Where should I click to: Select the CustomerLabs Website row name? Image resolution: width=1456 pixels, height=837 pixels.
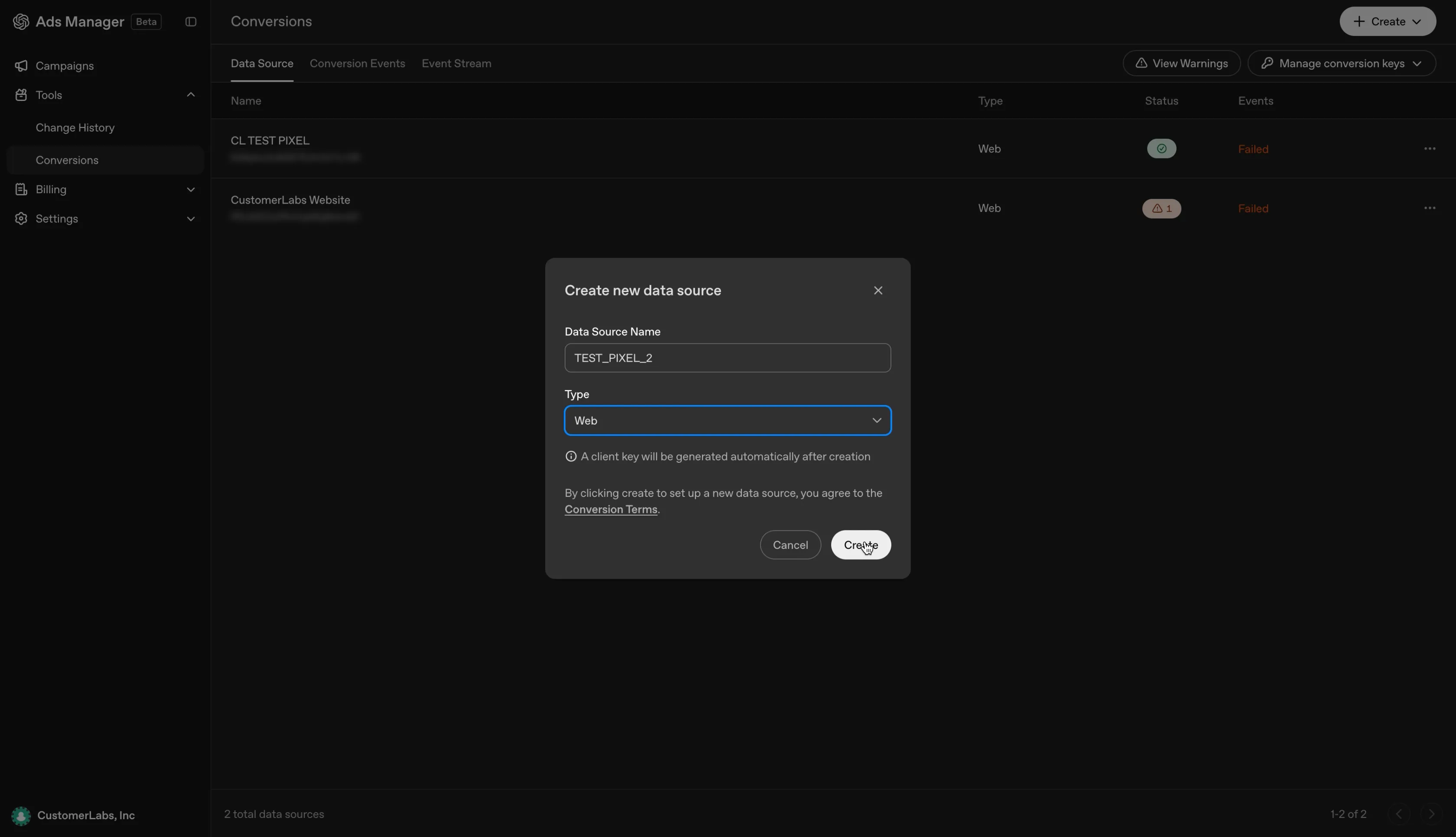click(290, 200)
